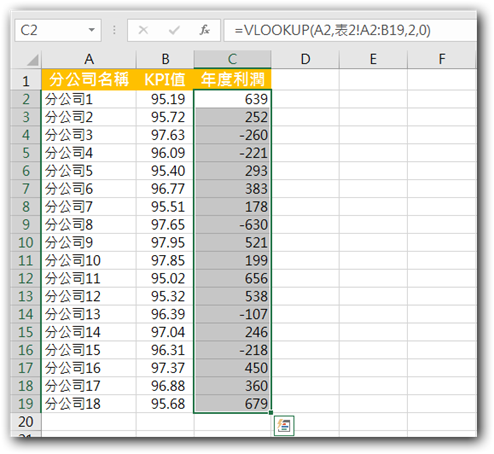This screenshot has width=494, height=454.
Task: Expand the Name Box dropdown arrow
Action: [91, 30]
